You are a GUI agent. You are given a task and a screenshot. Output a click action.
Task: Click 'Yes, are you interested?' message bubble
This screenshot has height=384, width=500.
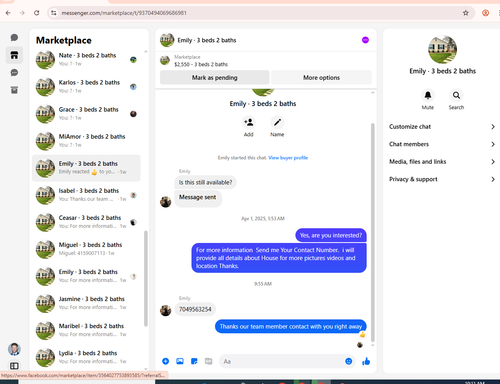(331, 235)
